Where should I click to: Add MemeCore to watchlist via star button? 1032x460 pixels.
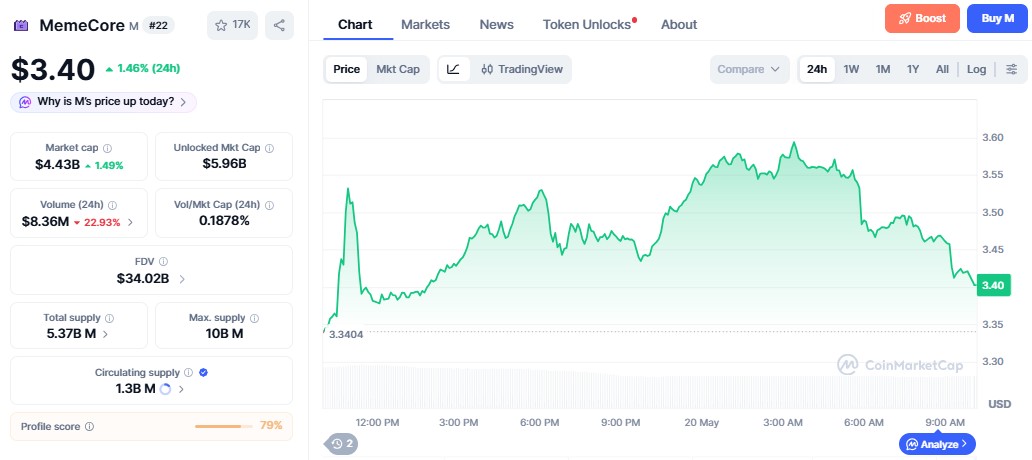[x=232, y=25]
